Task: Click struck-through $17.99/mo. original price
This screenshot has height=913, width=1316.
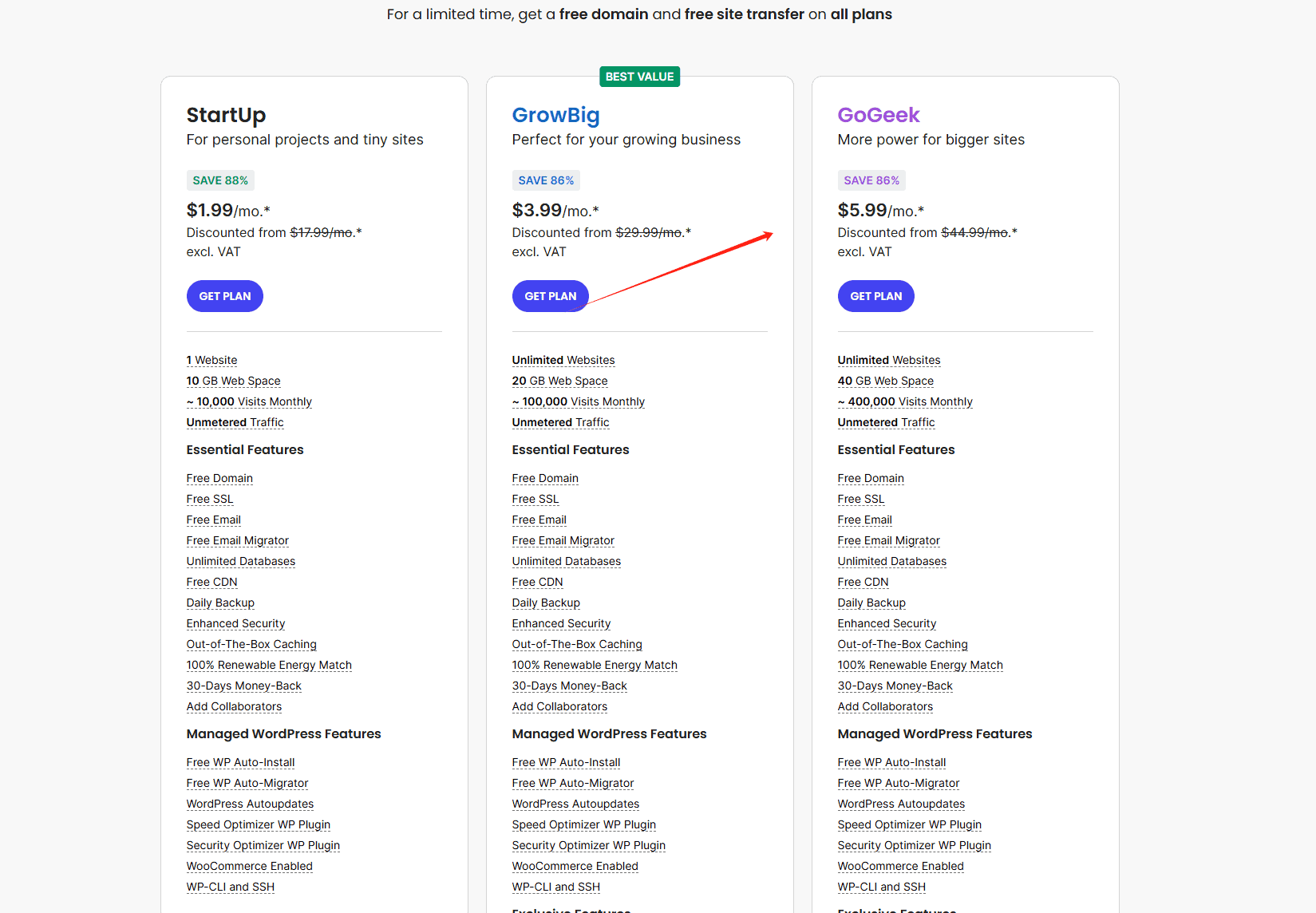Action: [x=322, y=232]
